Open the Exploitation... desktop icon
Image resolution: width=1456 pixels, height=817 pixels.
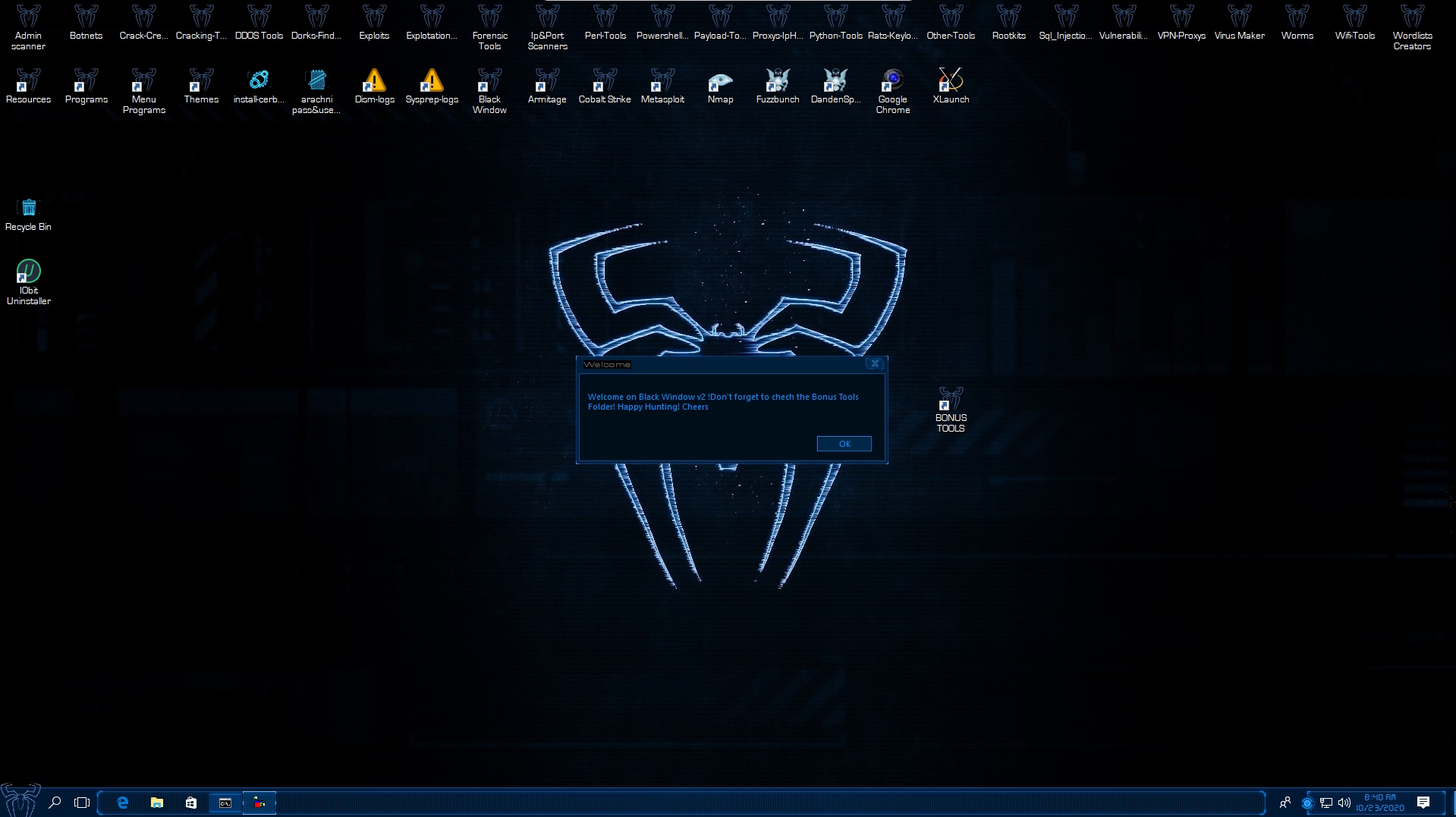click(432, 23)
